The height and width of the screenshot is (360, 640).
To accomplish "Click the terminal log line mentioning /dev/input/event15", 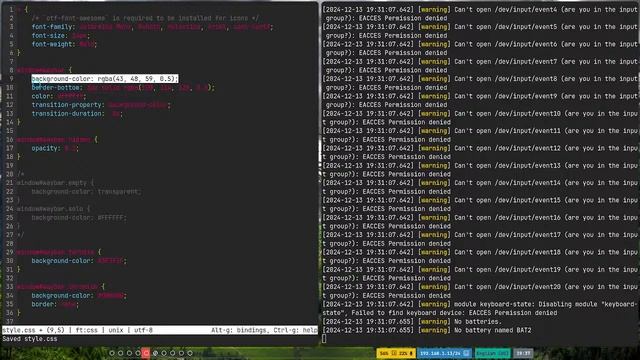I will [x=480, y=204].
